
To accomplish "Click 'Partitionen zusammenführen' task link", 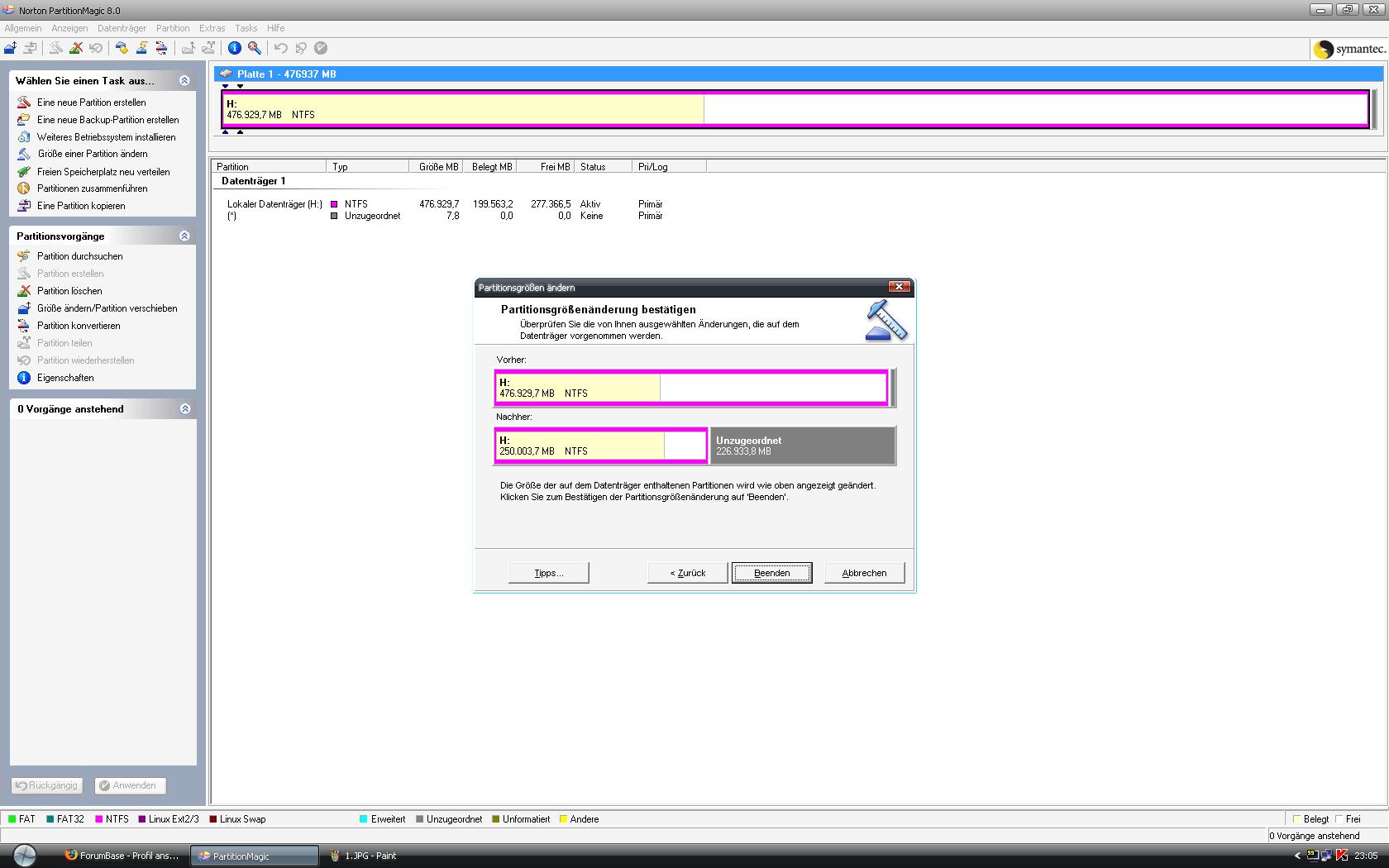I will coord(93,188).
